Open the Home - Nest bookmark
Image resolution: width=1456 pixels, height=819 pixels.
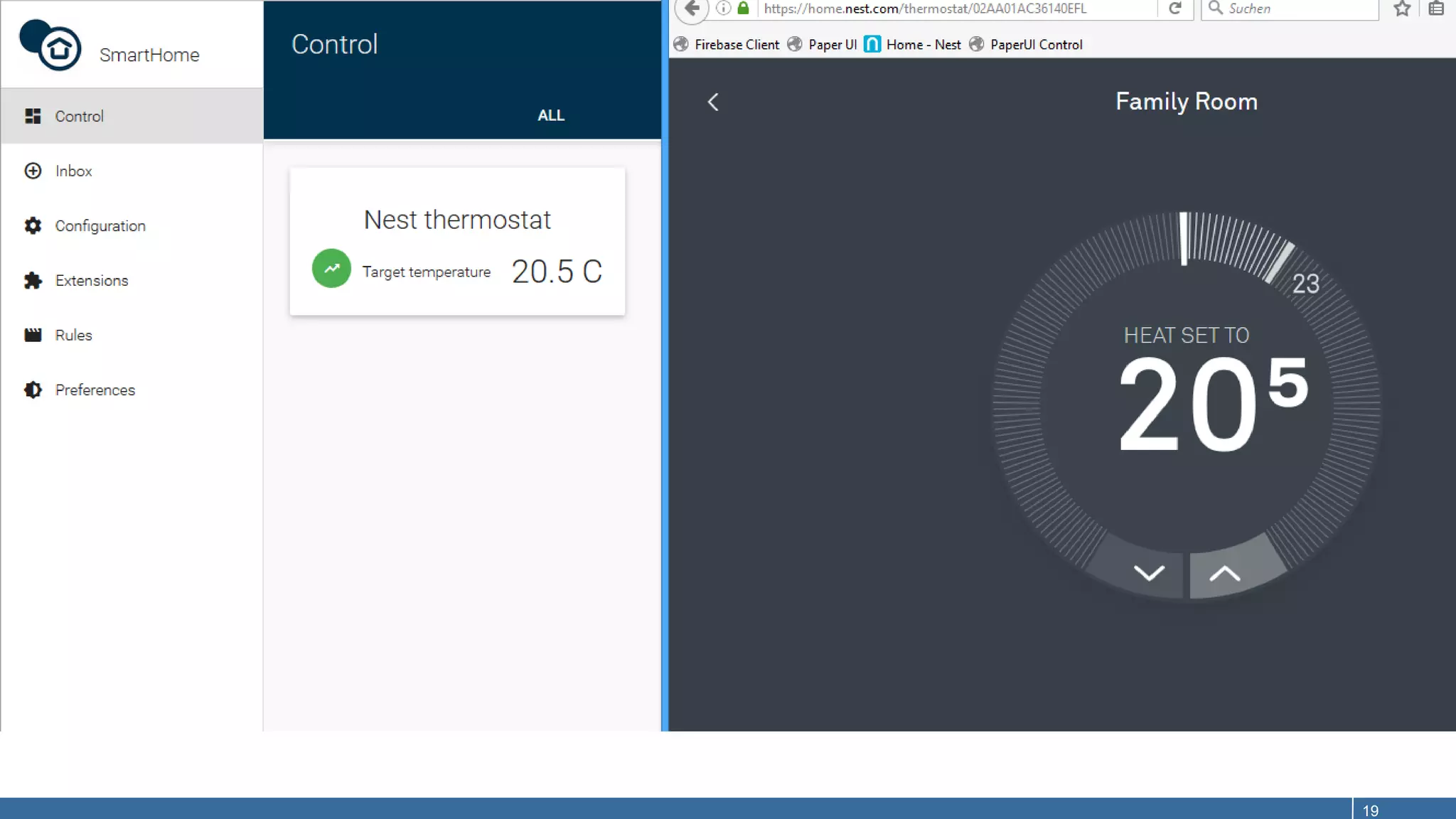coord(923,45)
